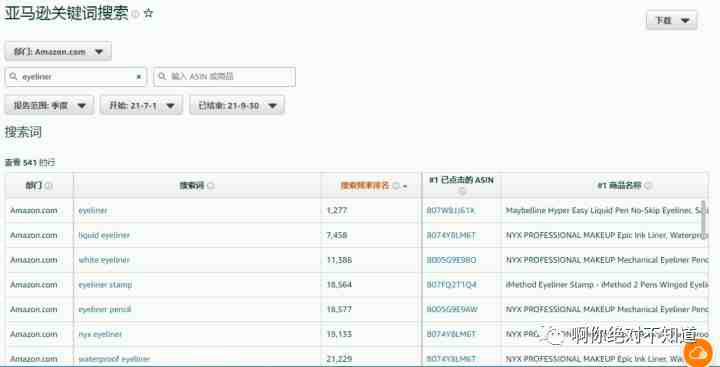Click the info icon under #1 已点击的 ASIN header
The height and width of the screenshot is (367, 720).
tap(461, 191)
